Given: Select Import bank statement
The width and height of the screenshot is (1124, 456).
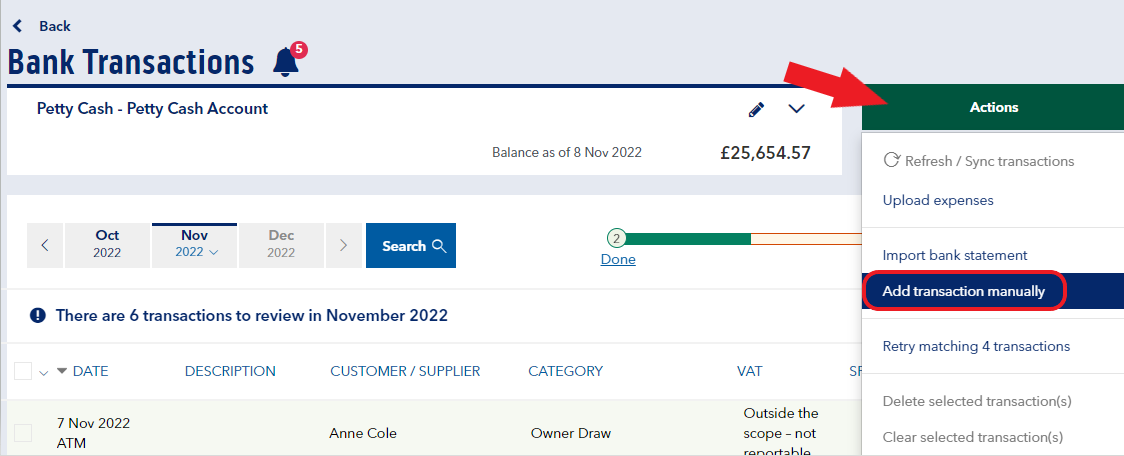Looking at the screenshot, I should point(954,256).
